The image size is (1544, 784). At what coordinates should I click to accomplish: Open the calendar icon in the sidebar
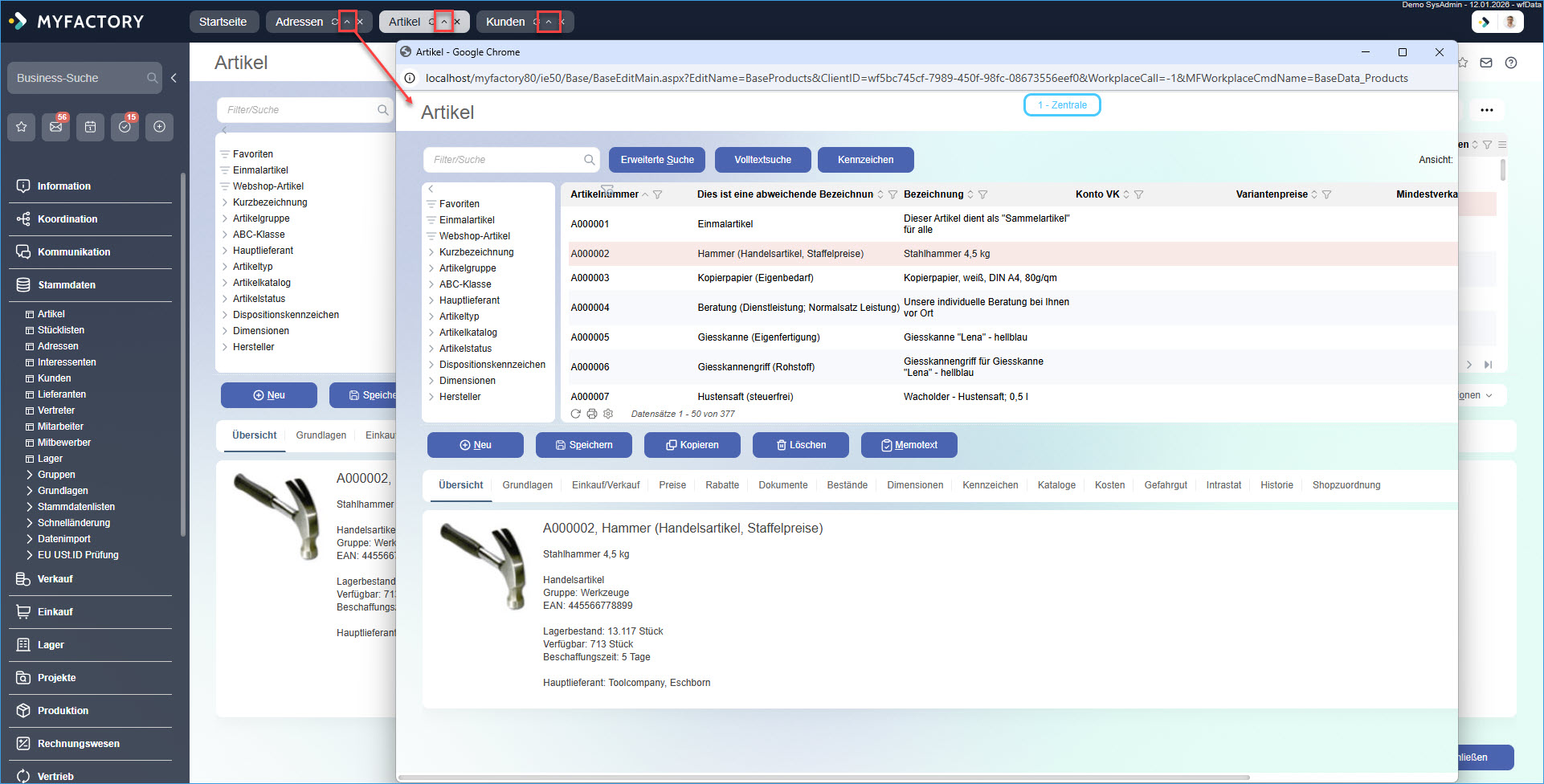[90, 127]
